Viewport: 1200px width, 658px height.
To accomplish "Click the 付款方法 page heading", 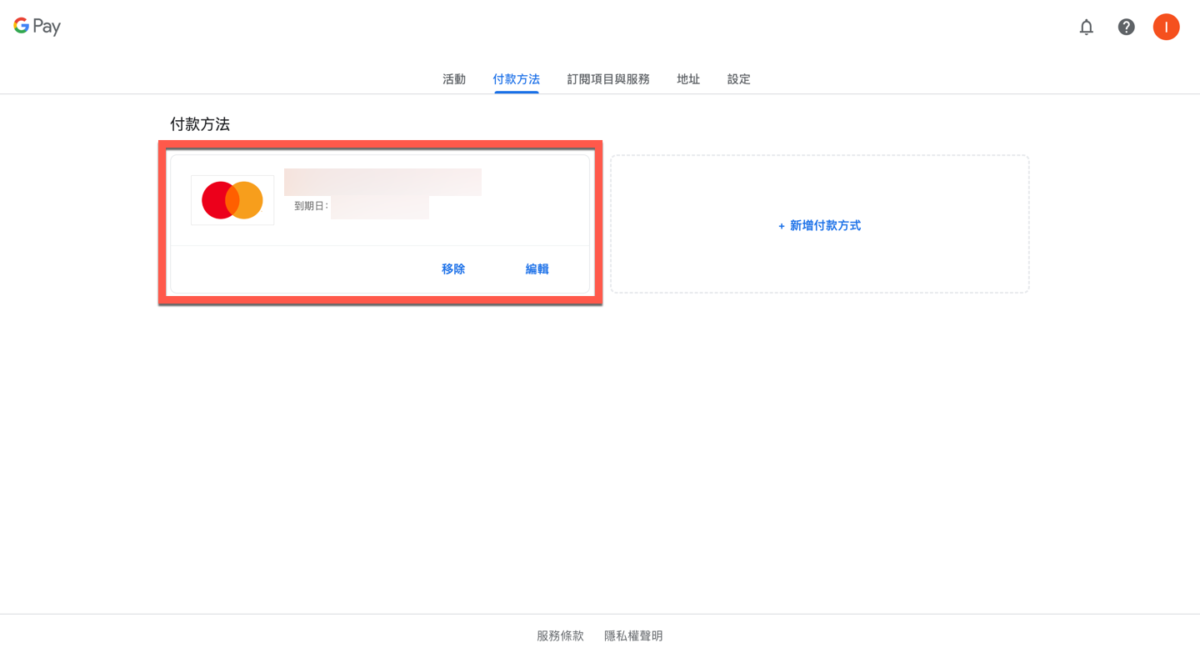I will point(200,125).
